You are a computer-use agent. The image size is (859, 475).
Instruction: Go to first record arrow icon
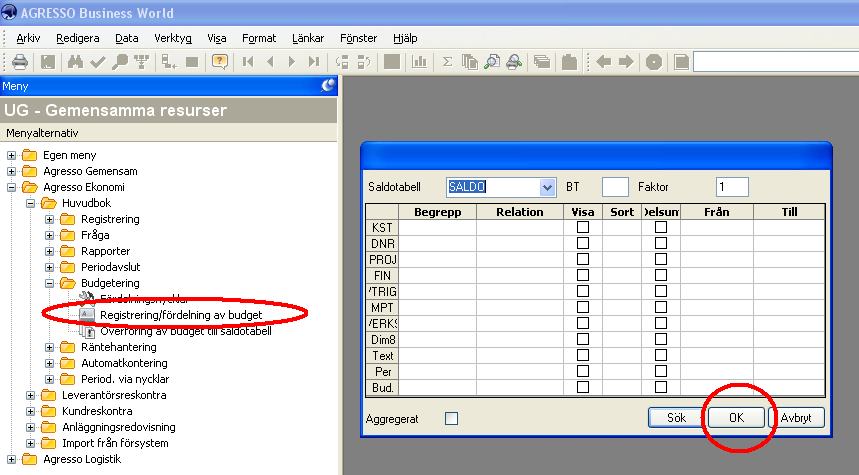(248, 62)
